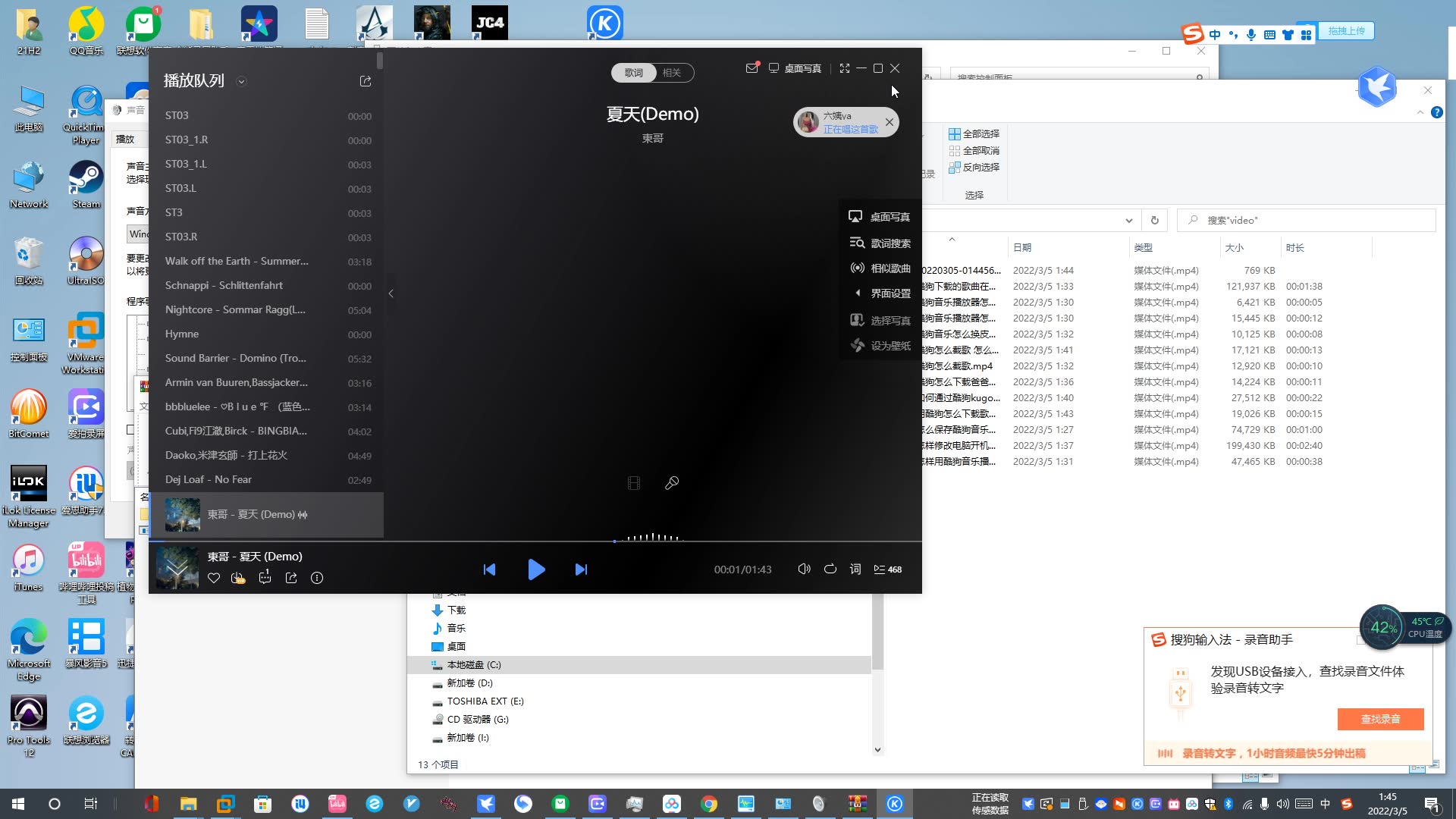Click the album cover thumbnail in the player bar
The image size is (1456, 819).
(177, 569)
